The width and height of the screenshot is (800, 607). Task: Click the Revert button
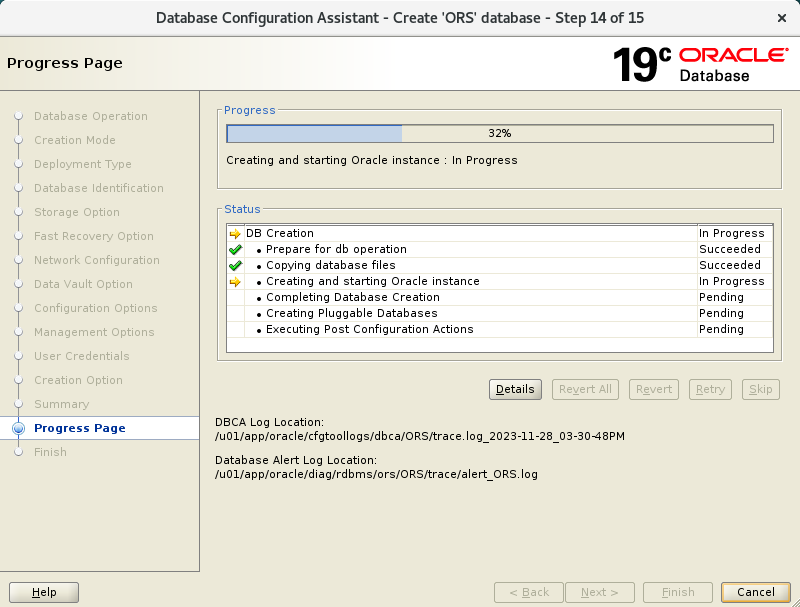tap(654, 389)
